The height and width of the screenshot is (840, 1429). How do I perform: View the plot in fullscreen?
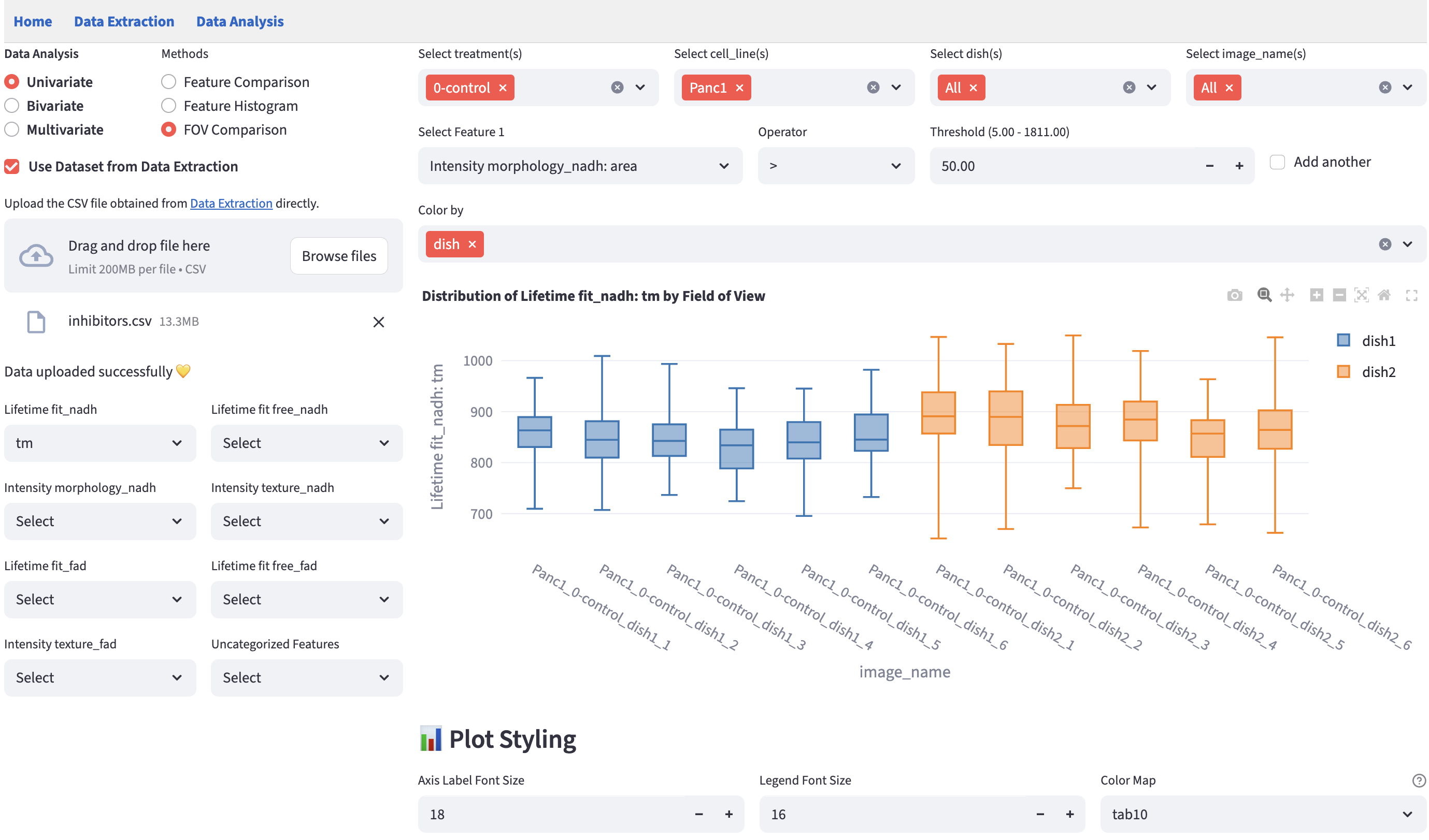click(x=1411, y=295)
